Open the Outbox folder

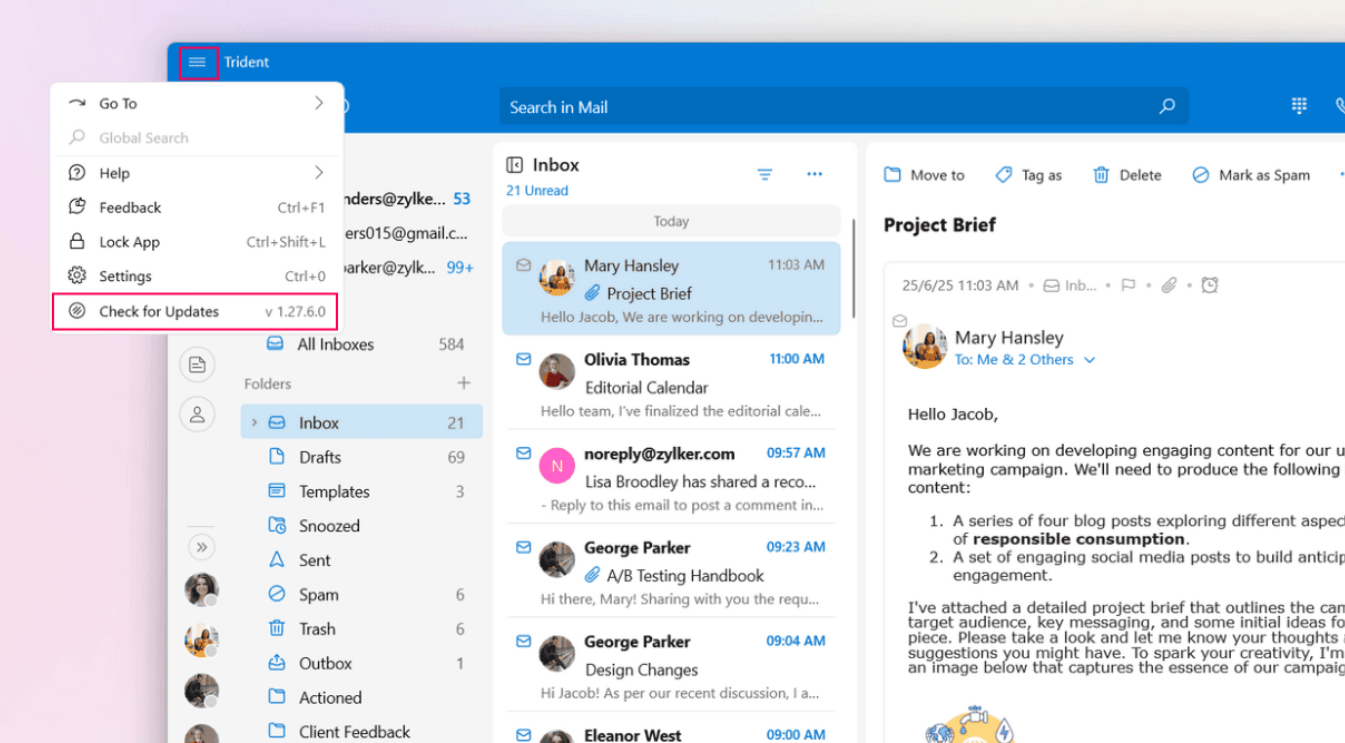click(x=362, y=663)
